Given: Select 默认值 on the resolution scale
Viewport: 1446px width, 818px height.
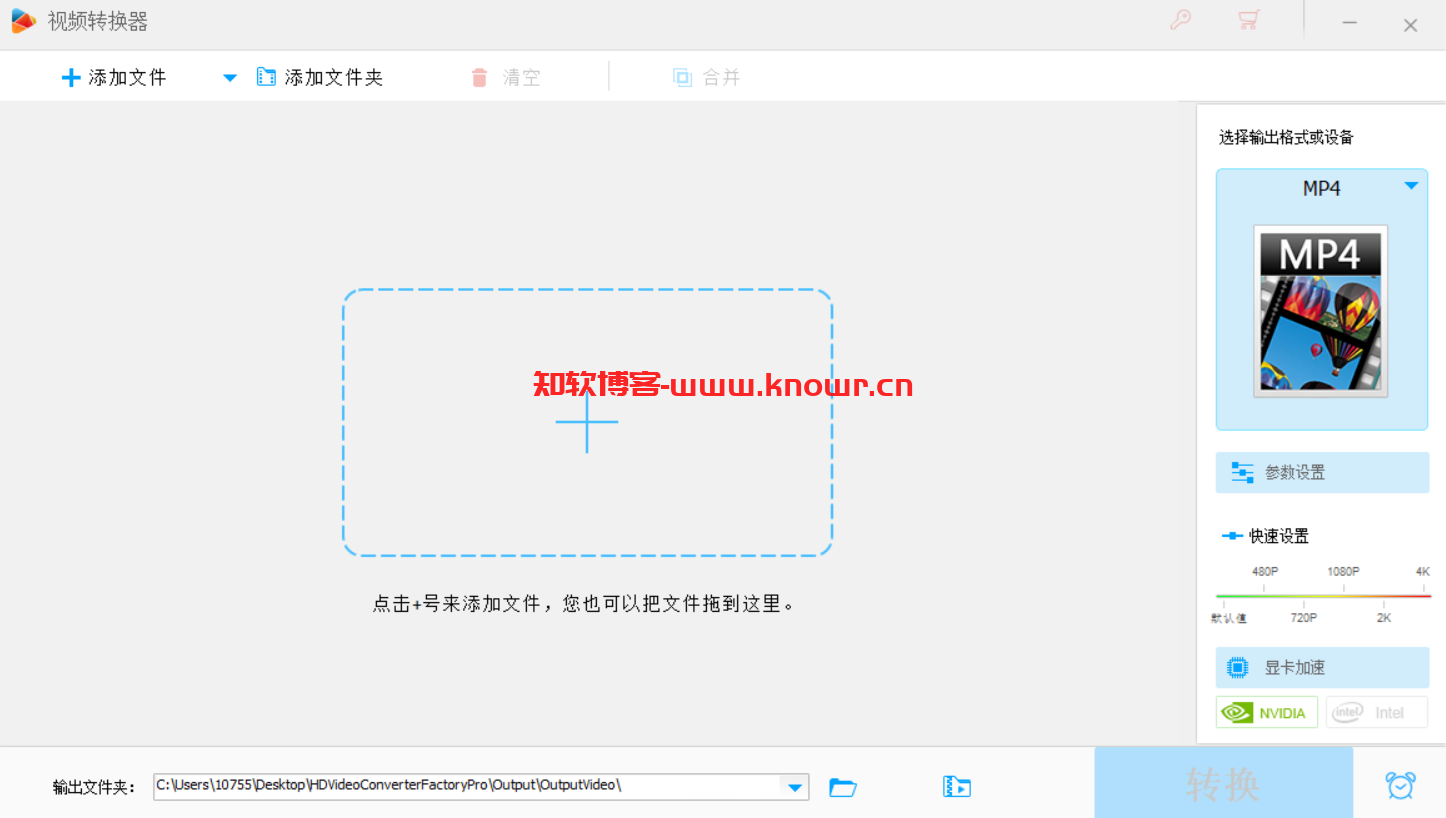Looking at the screenshot, I should click(x=1229, y=618).
